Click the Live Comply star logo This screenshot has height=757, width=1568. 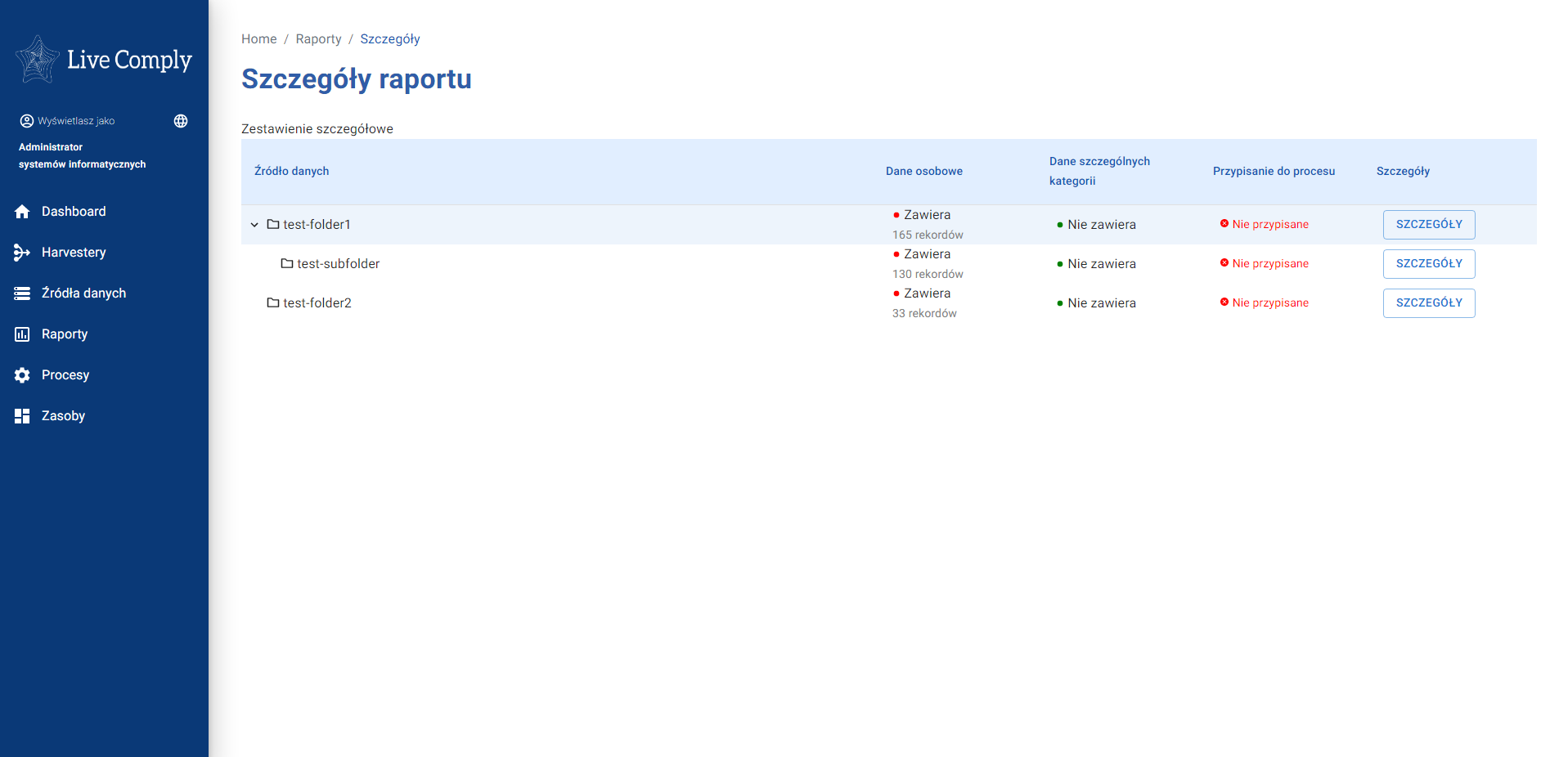[x=38, y=60]
